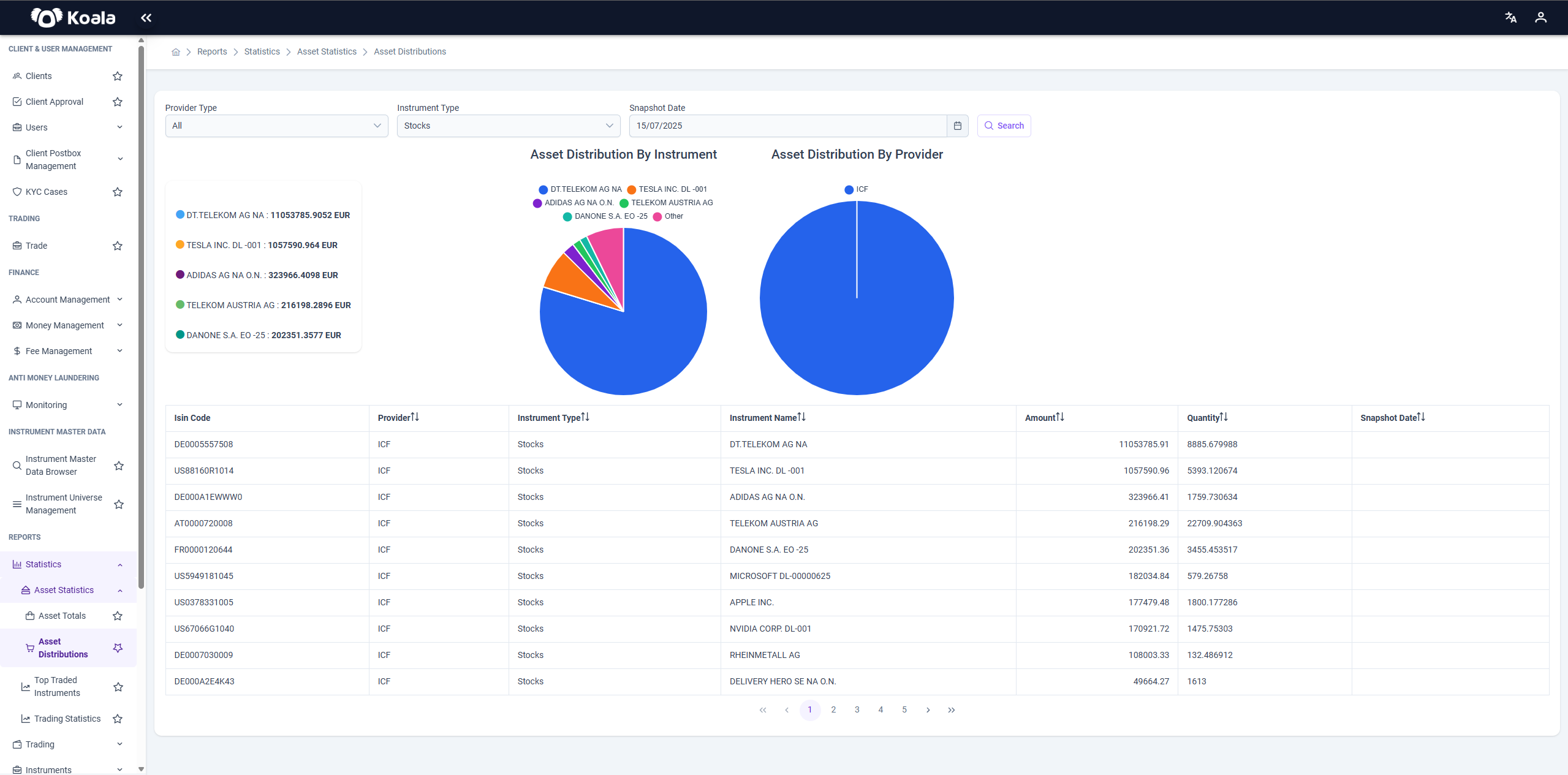
Task: Open the language translation icon
Action: pos(1510,18)
